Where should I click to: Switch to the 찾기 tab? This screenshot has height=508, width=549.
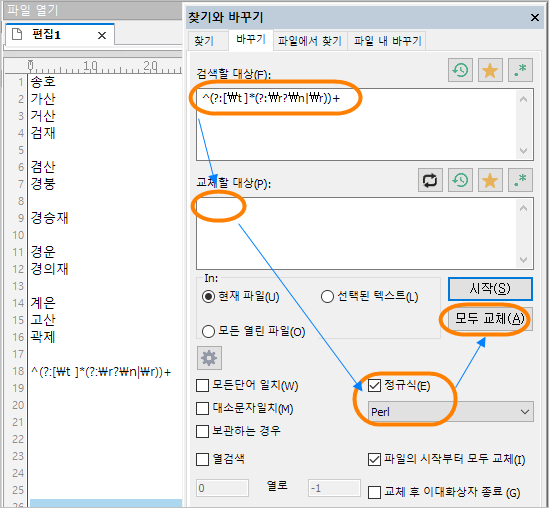[x=204, y=41]
